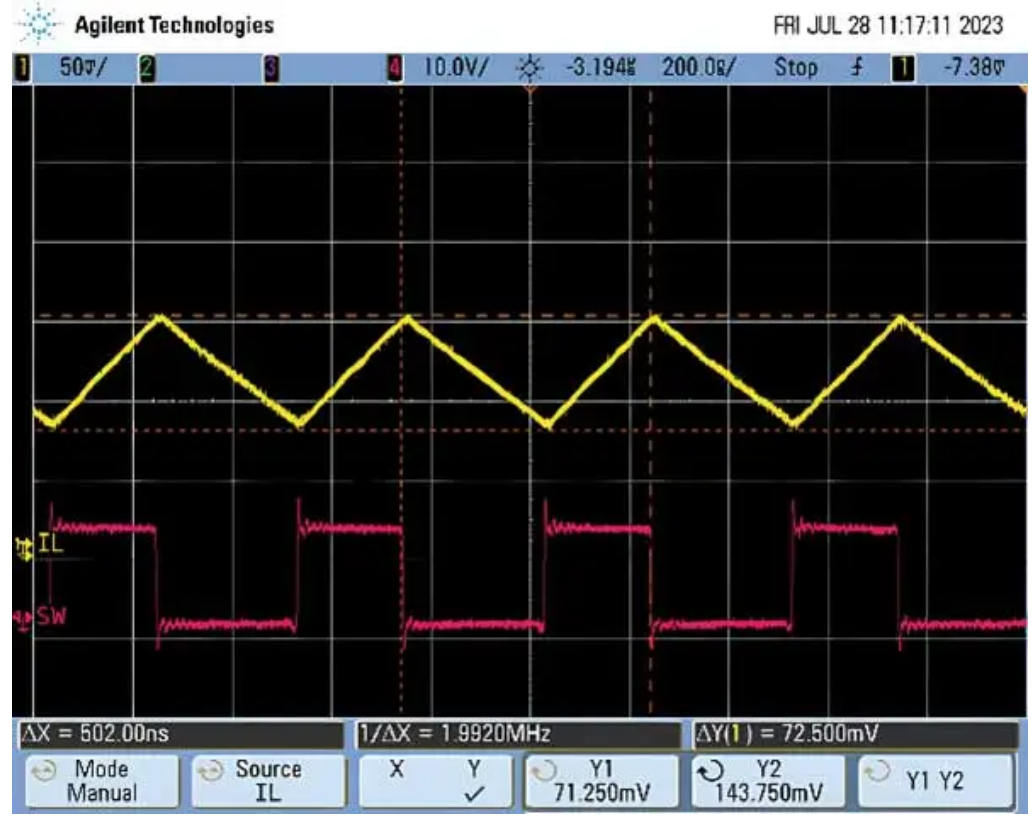The image size is (1035, 824).
Task: Click the 200.0 time per division value
Action: pos(698,67)
